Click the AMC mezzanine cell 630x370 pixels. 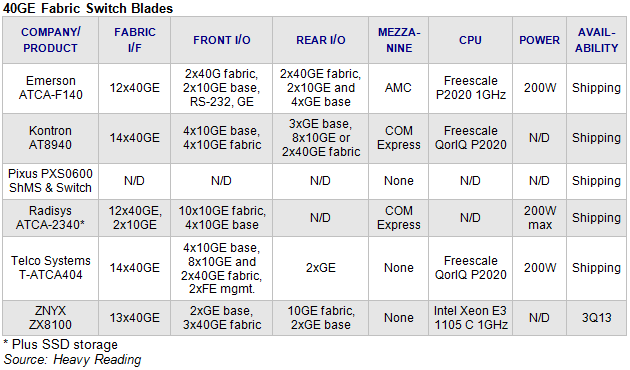click(x=398, y=88)
